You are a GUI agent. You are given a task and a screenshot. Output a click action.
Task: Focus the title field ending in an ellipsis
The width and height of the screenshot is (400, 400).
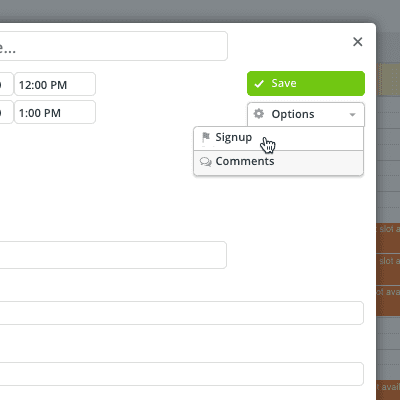113,46
